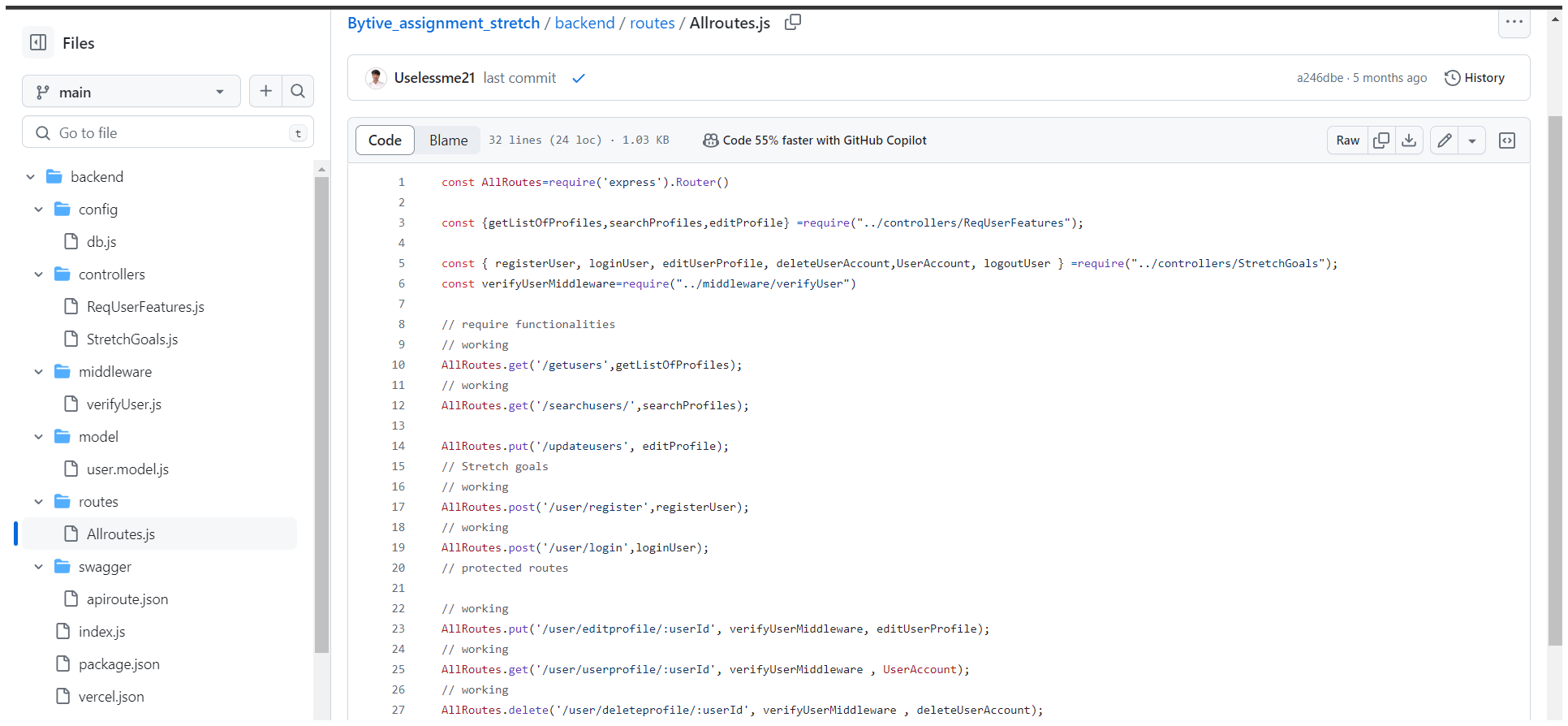Collapse the controllers folder
Screen dimensions: 1568x726
pos(38,274)
